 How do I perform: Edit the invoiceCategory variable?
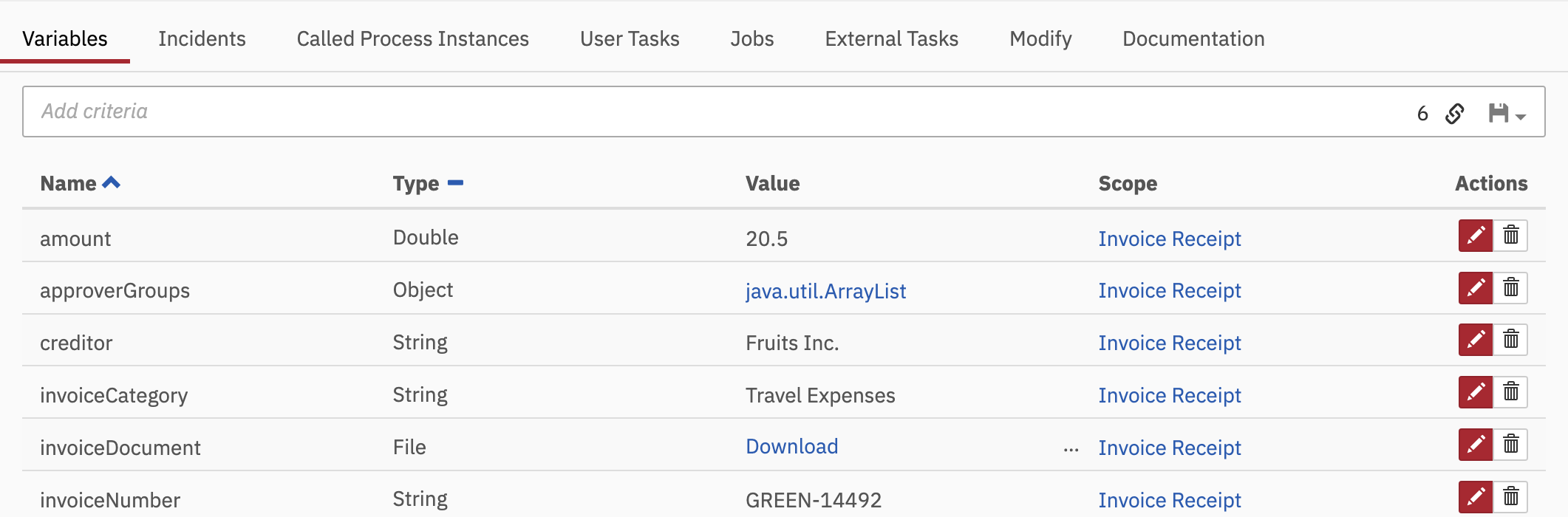pos(1476,392)
